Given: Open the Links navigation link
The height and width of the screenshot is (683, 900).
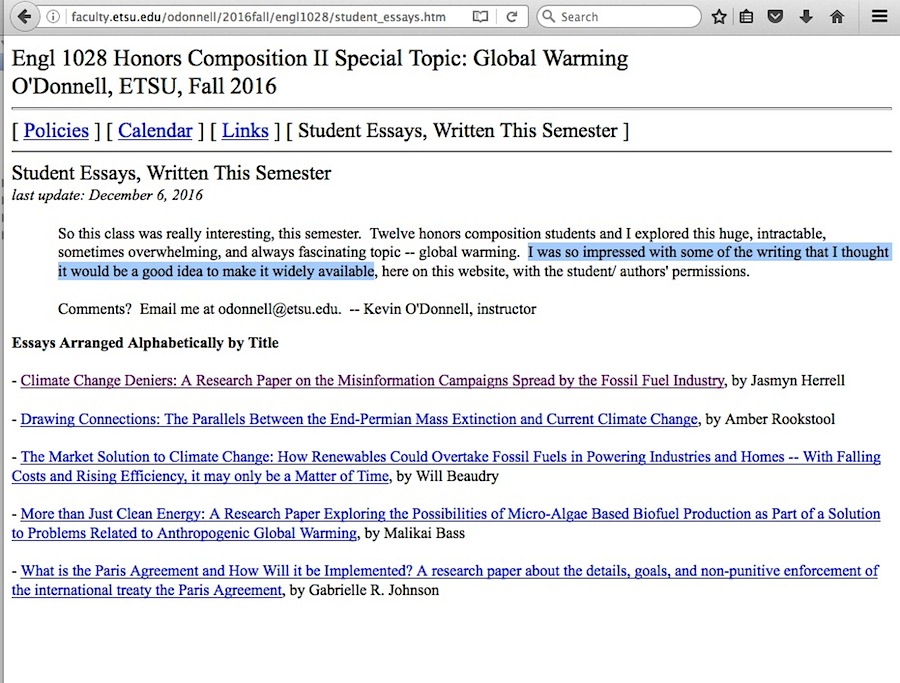Looking at the screenshot, I should pyautogui.click(x=245, y=131).
